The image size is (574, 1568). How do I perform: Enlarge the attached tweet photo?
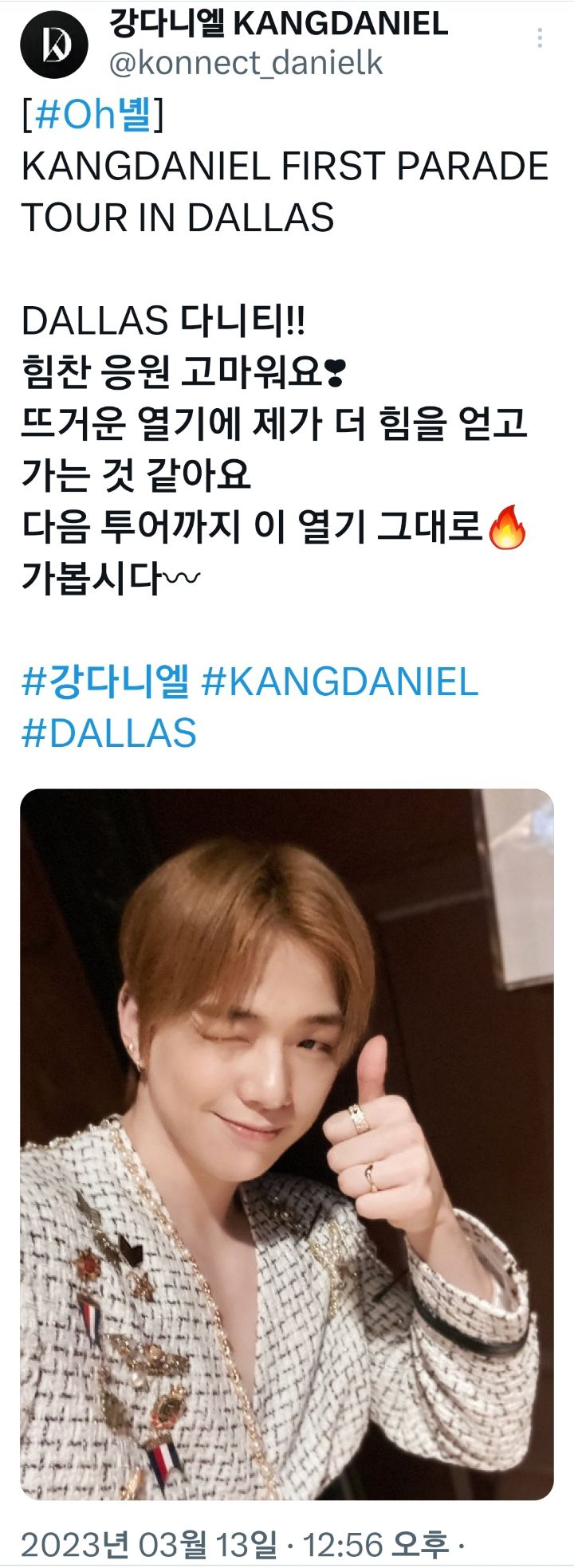tap(287, 1145)
